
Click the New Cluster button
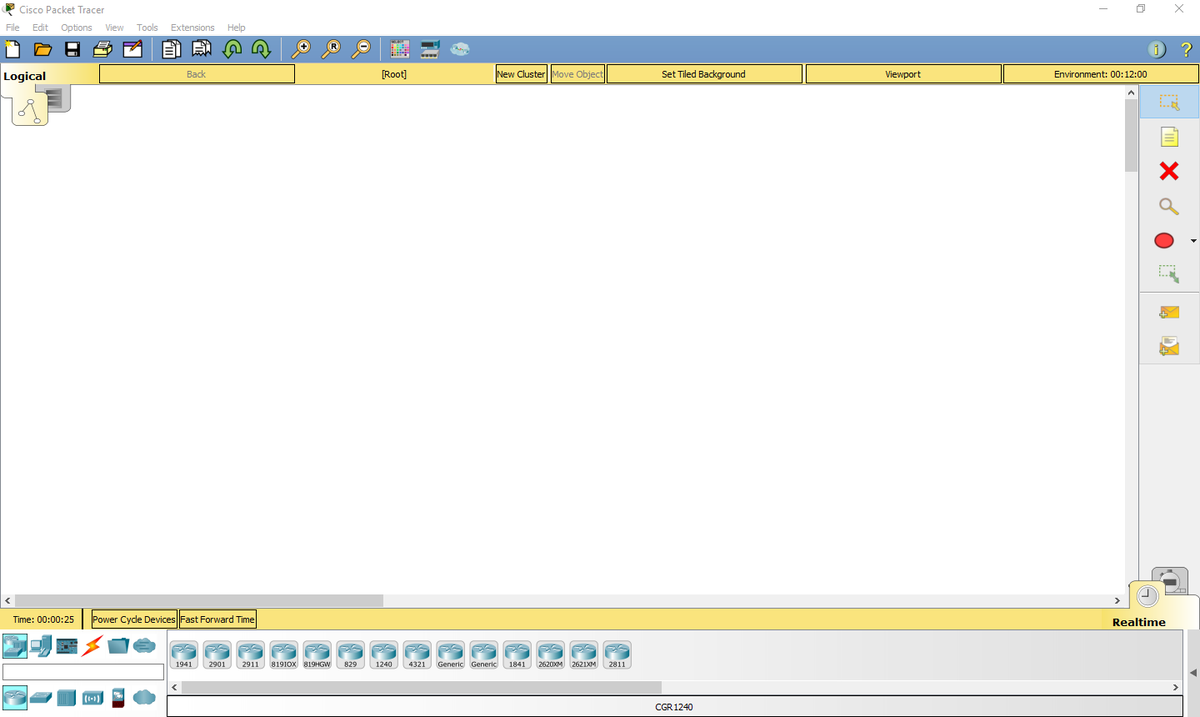521,74
